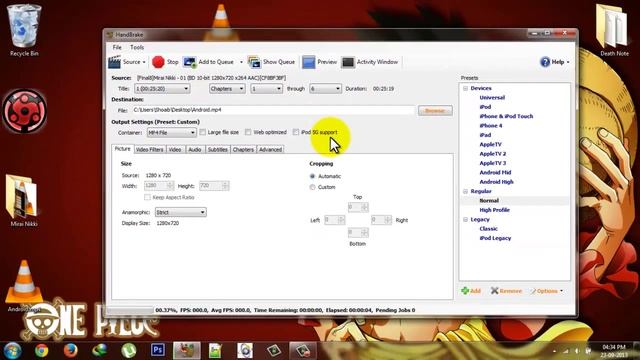
Task: Collapse the Devices preset group
Action: (x=465, y=88)
